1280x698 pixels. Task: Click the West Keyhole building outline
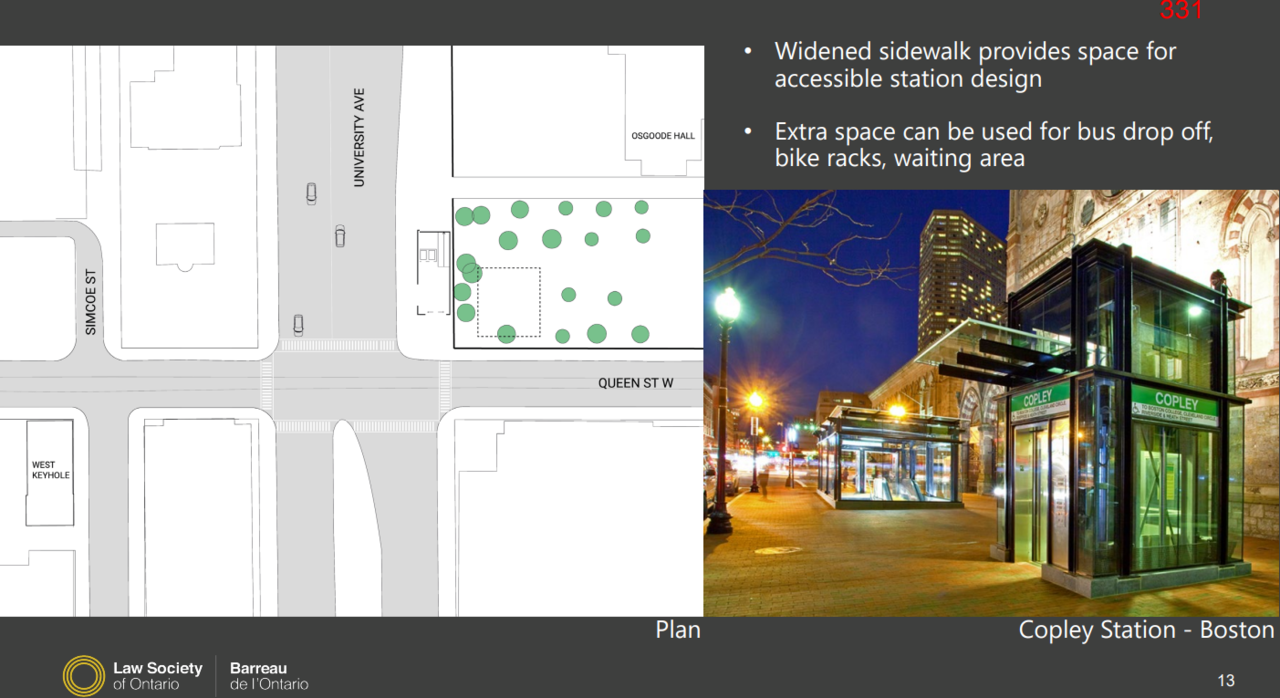(x=50, y=472)
